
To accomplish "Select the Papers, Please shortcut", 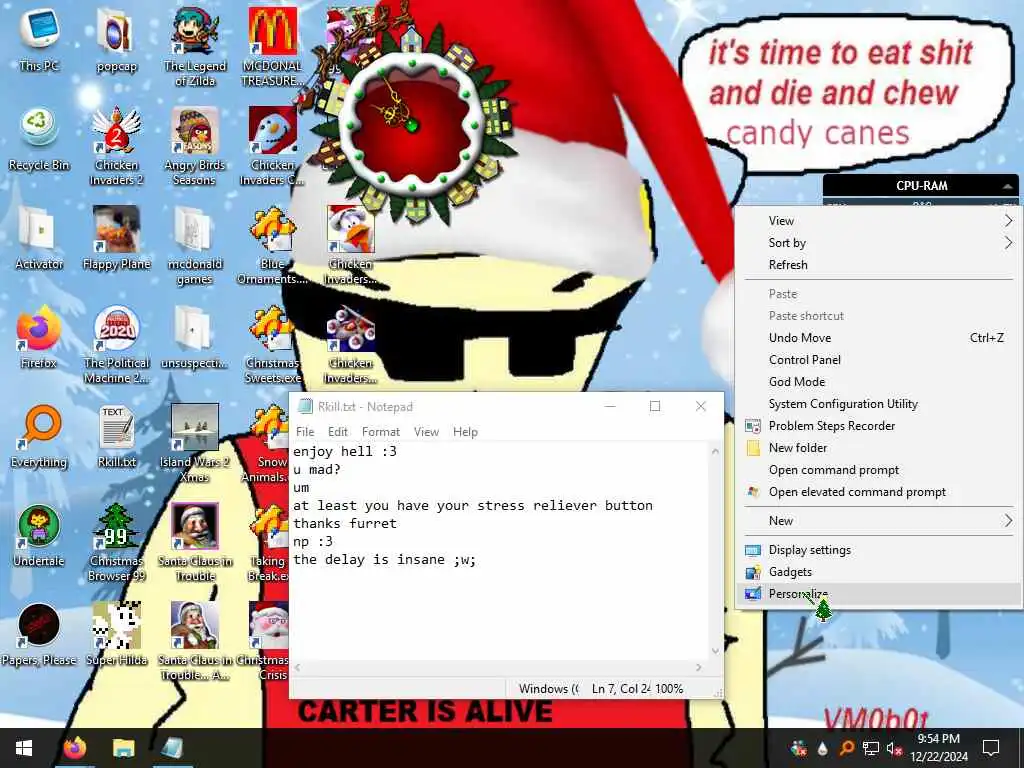I will (39, 634).
